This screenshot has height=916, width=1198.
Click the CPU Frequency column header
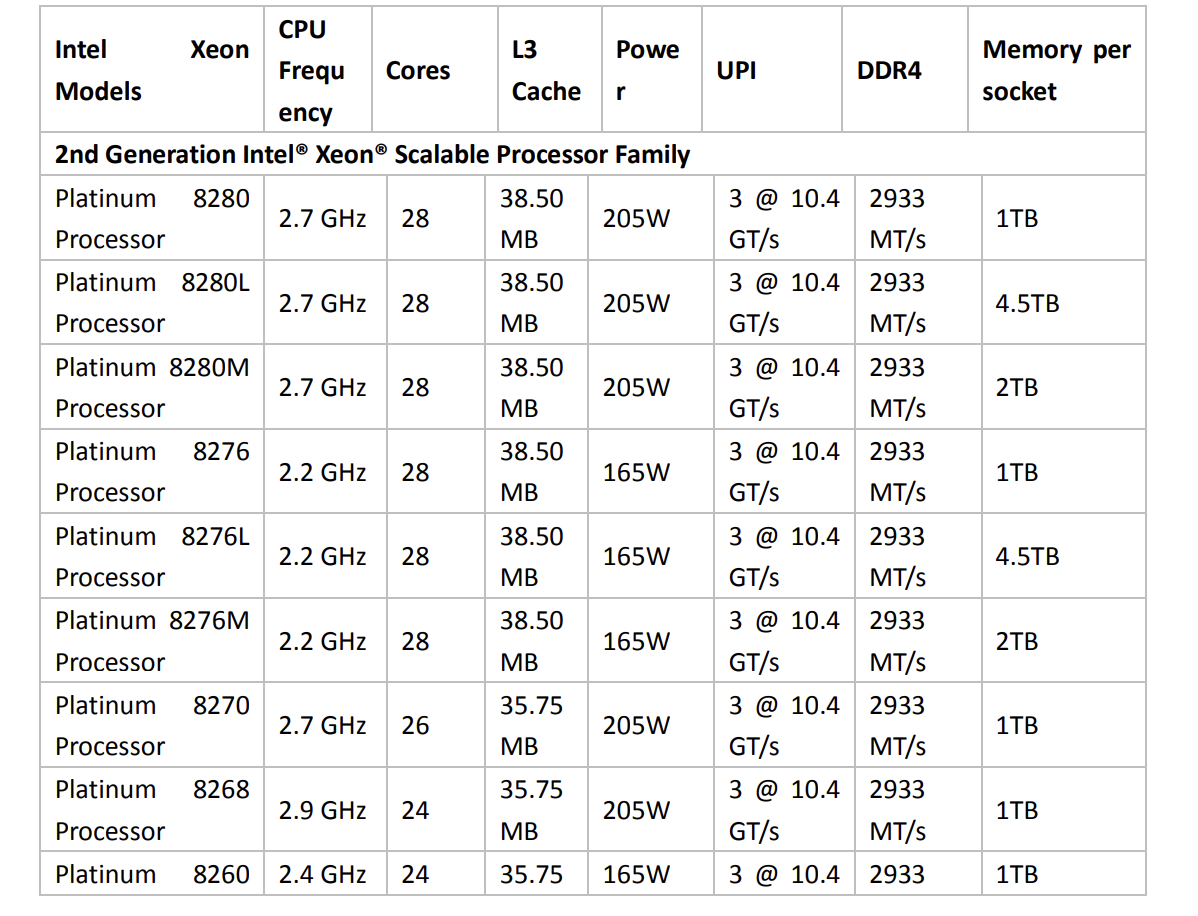tap(311, 70)
